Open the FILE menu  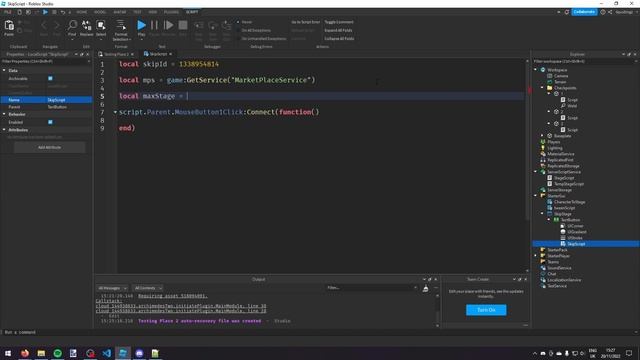pos(8,12)
